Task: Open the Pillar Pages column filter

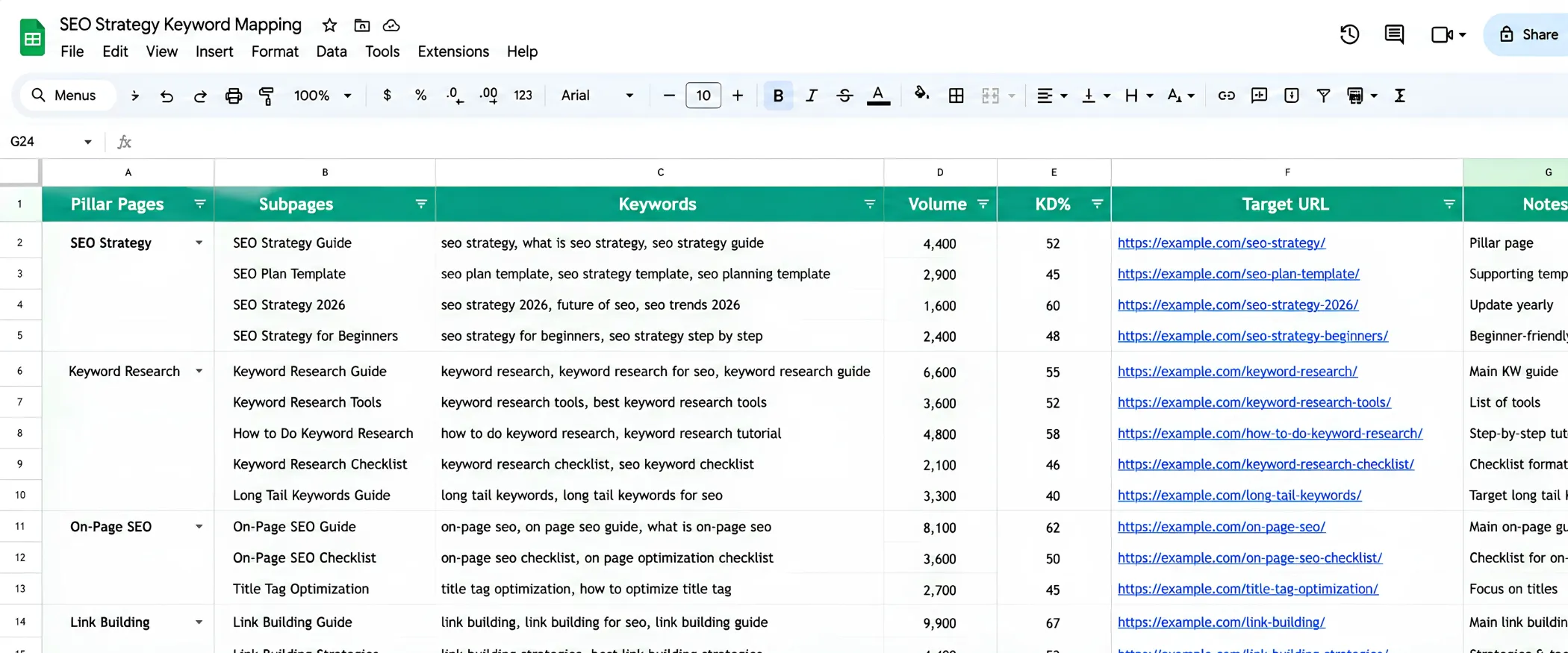Action: pyautogui.click(x=199, y=204)
